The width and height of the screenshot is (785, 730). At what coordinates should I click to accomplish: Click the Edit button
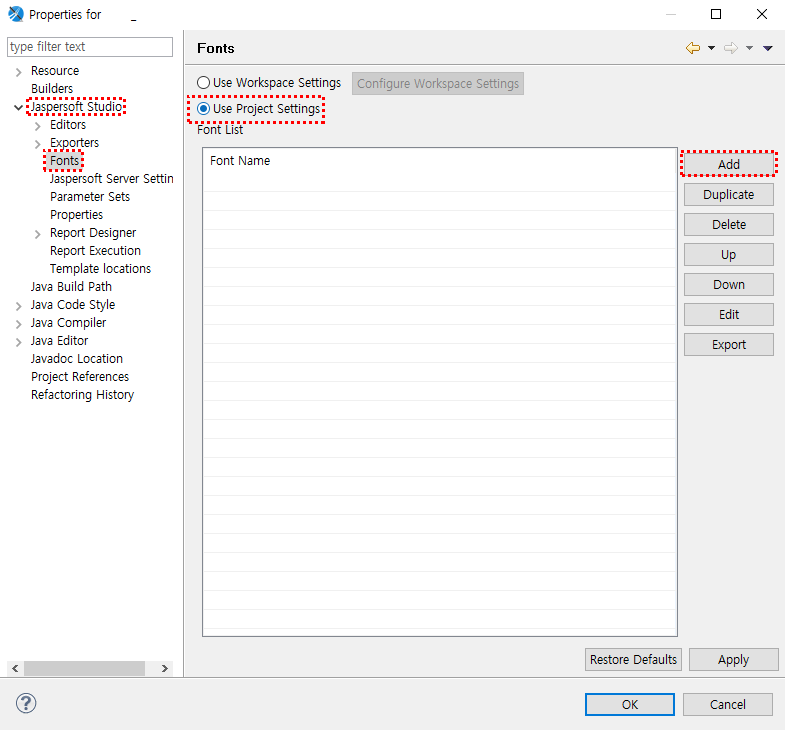click(728, 314)
